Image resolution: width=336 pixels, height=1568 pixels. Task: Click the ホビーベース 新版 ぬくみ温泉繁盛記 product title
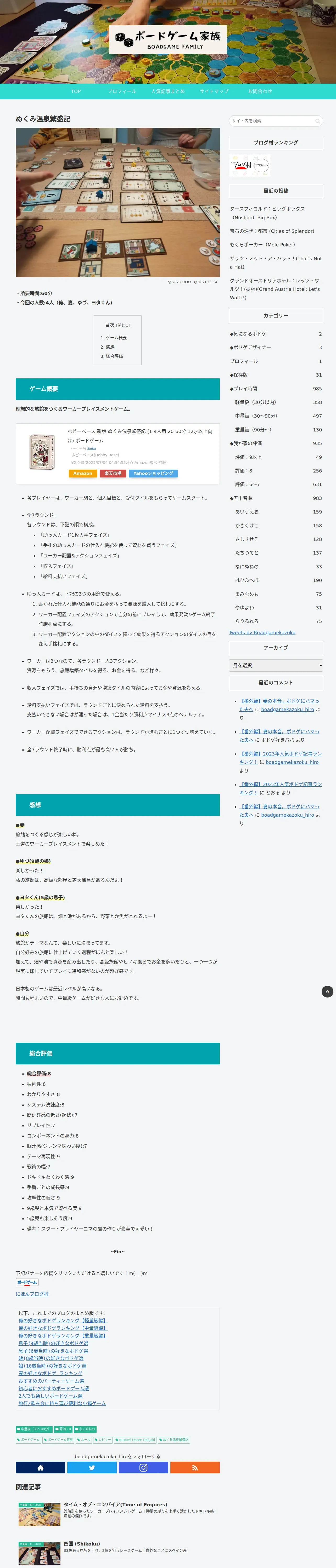click(140, 436)
